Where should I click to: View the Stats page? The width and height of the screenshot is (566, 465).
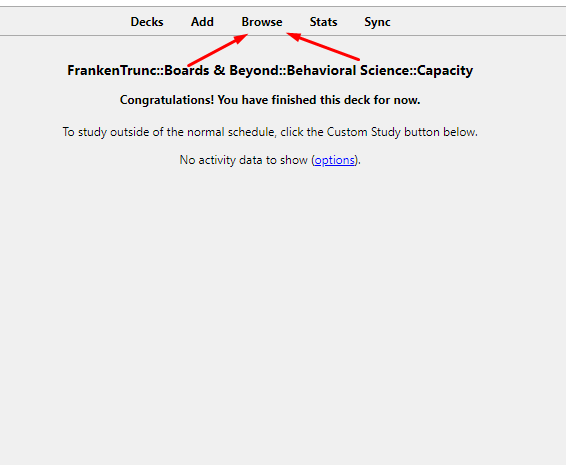(323, 22)
